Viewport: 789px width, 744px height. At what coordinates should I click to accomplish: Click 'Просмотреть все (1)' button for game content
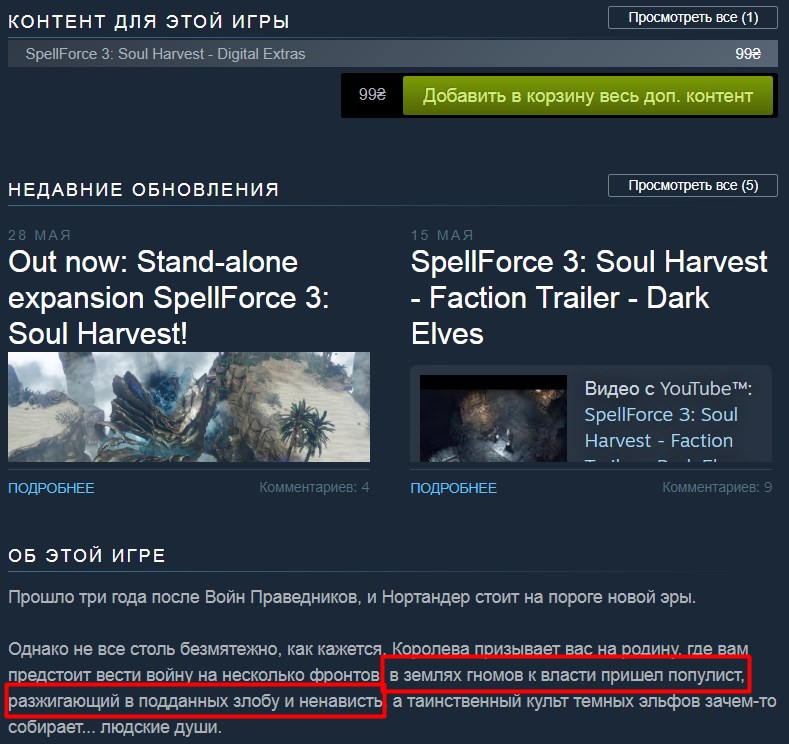point(692,18)
